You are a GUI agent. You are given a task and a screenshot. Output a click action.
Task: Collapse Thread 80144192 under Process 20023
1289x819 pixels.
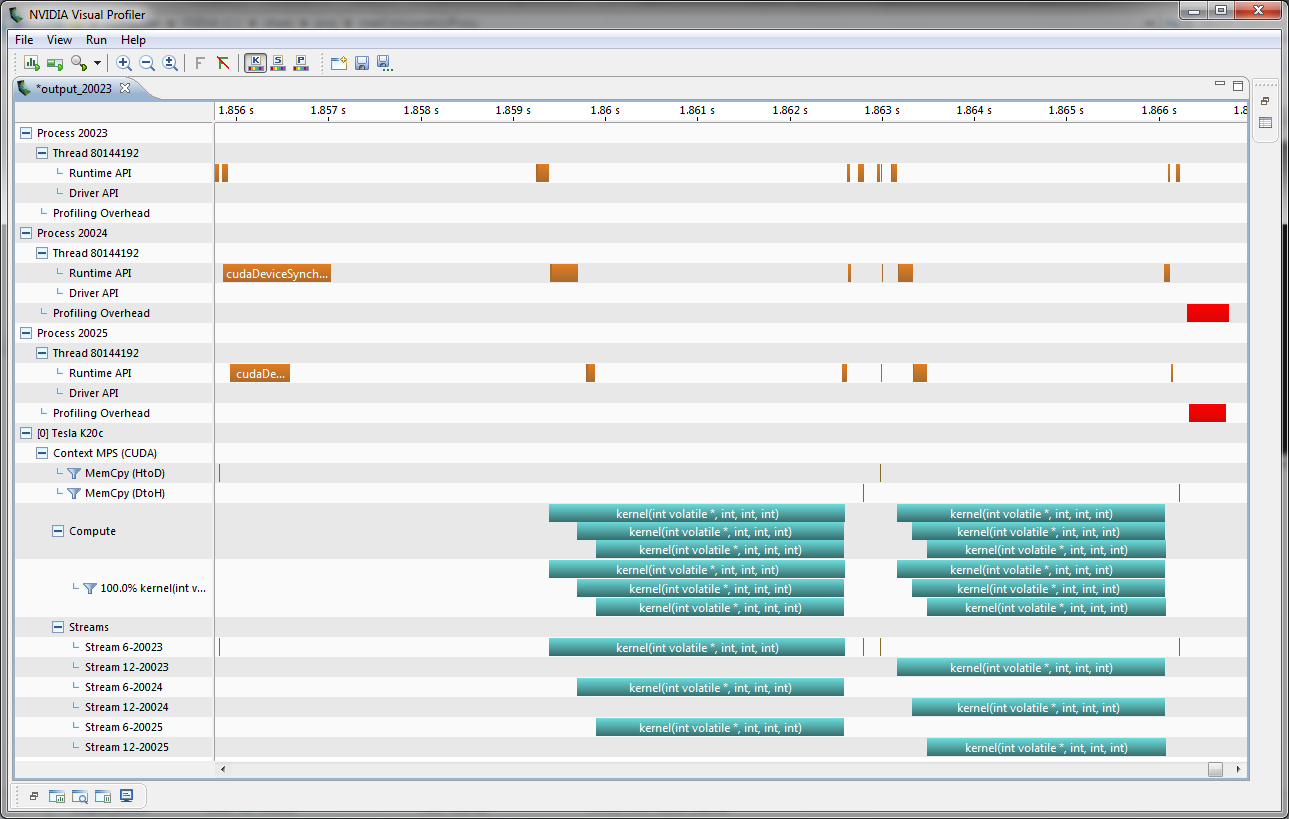[x=42, y=153]
